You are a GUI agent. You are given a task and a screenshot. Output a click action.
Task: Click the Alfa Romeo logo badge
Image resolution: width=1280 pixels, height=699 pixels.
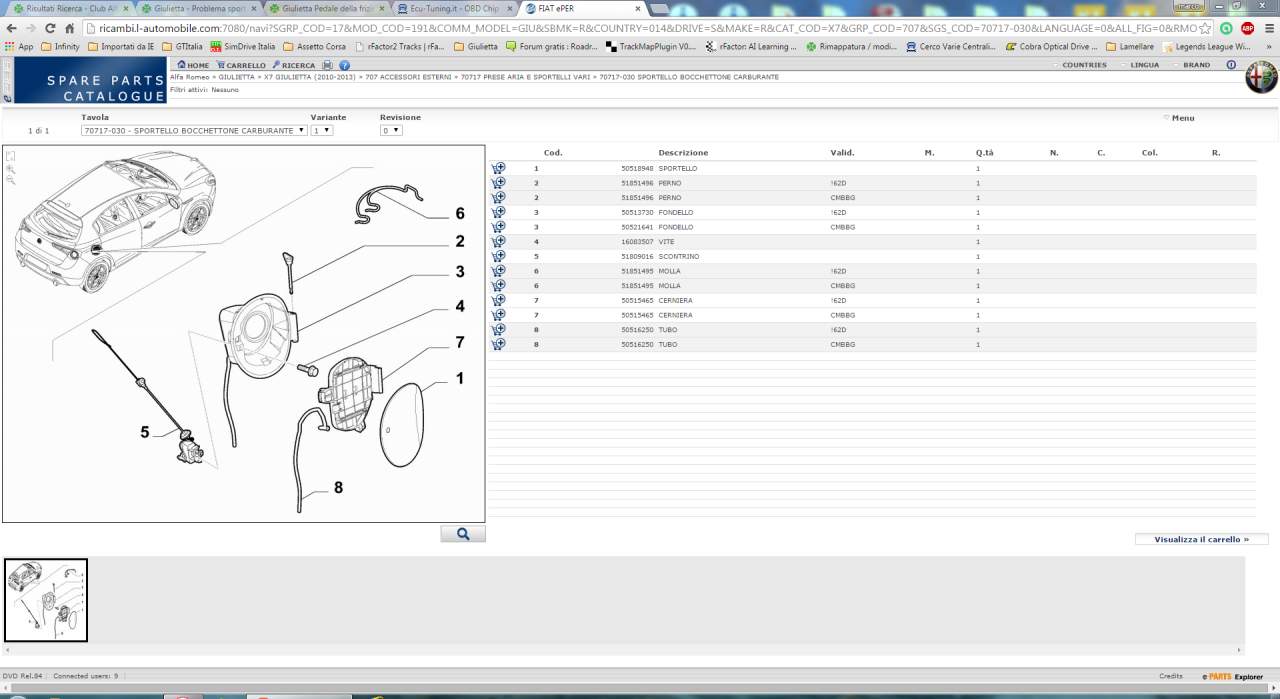[1261, 79]
